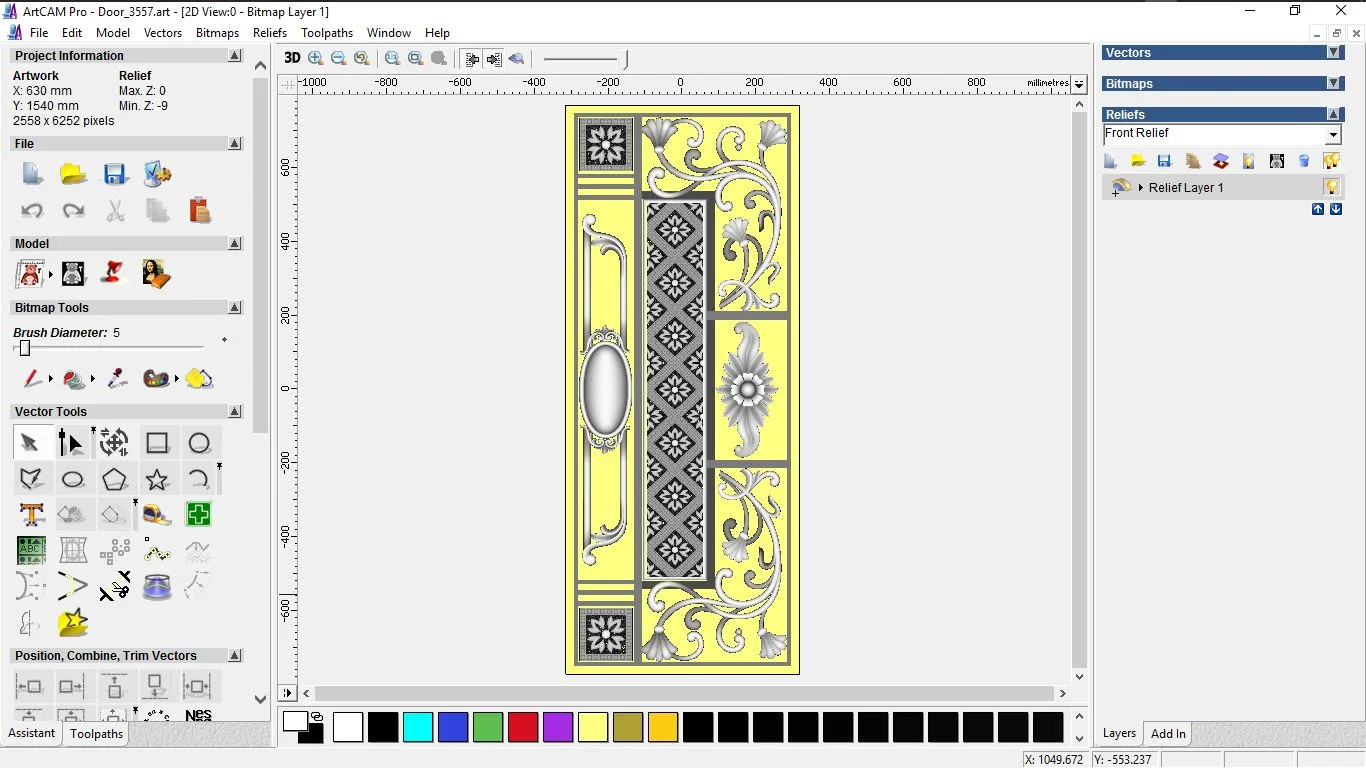The width and height of the screenshot is (1366, 768).
Task: Switch to 3D view
Action: tap(292, 58)
